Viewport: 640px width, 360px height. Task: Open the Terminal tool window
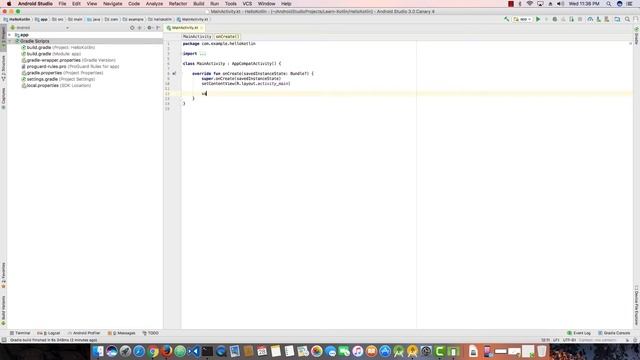click(20, 333)
